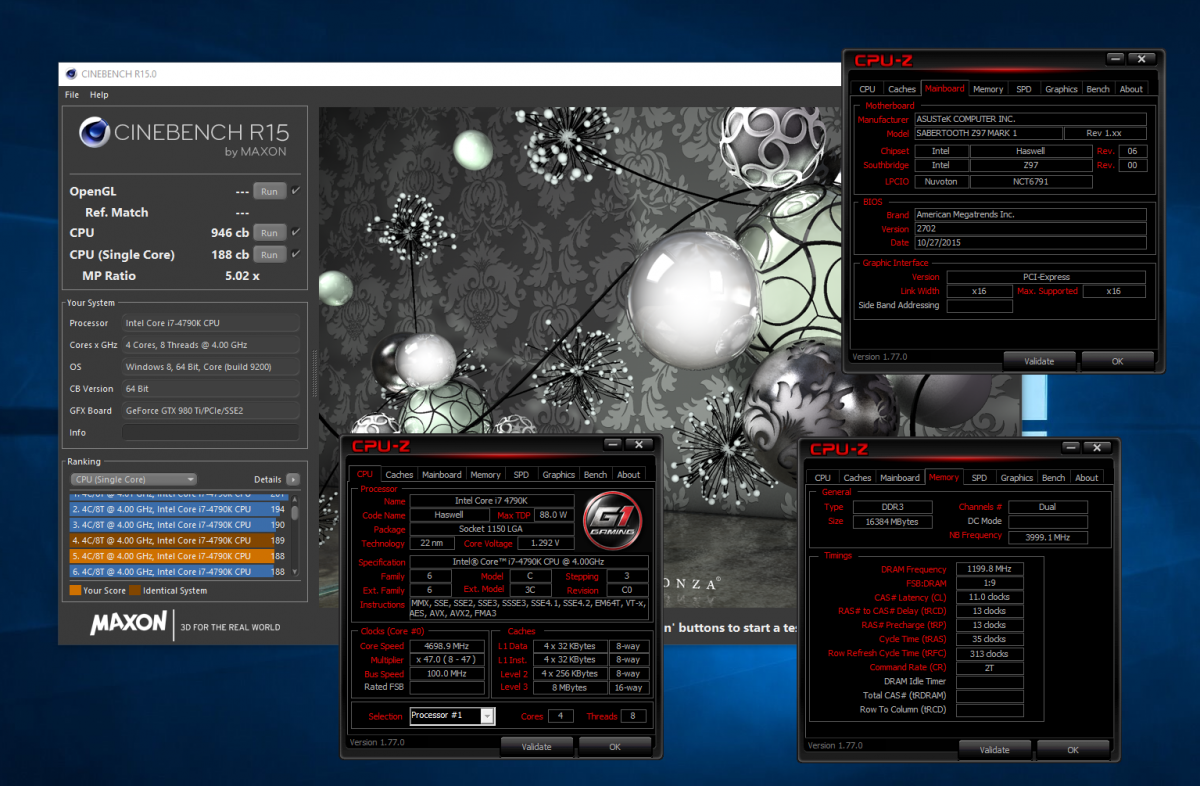Select ranking row 3 with score 190
Screen dimensions: 1200x786
(178, 525)
